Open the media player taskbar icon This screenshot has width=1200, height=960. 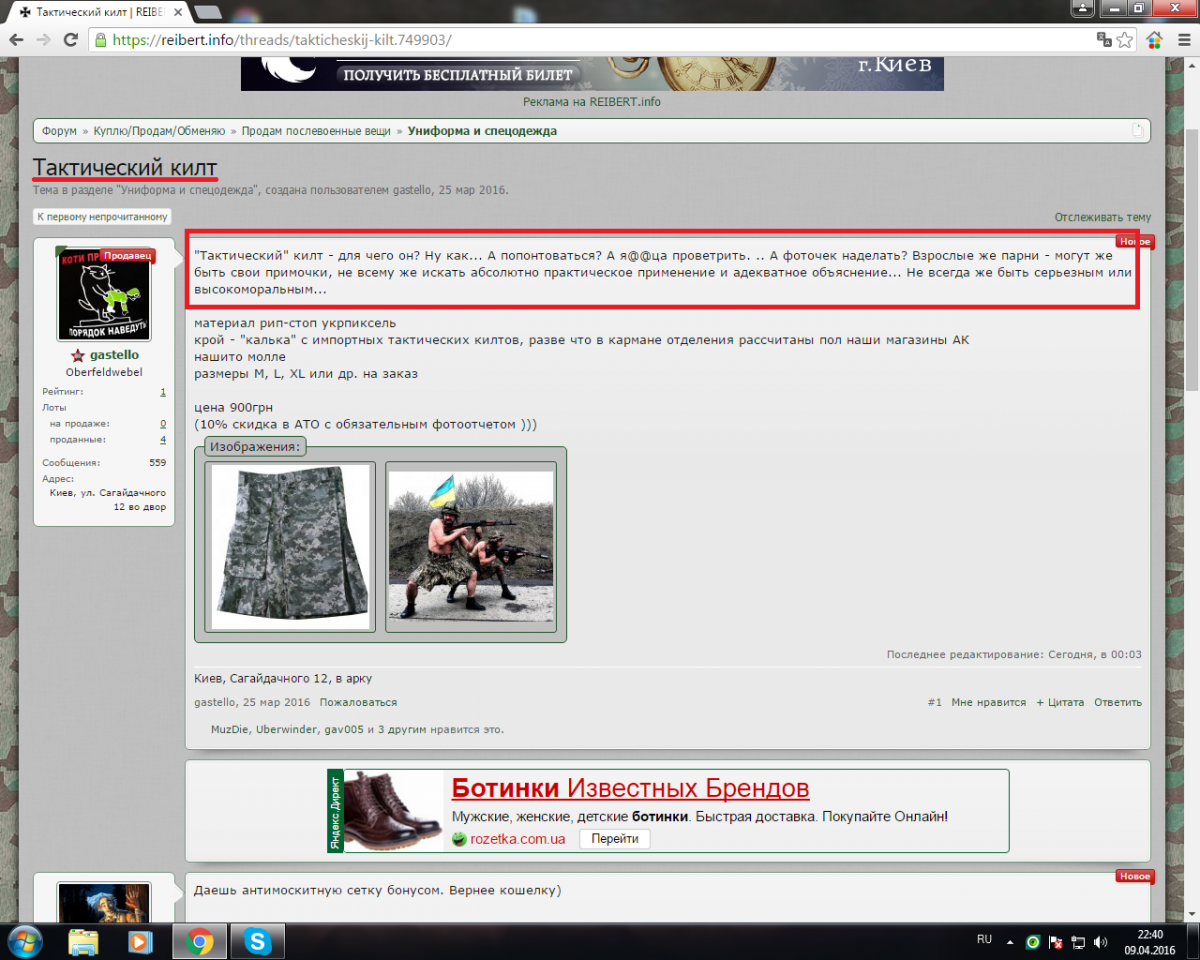140,941
